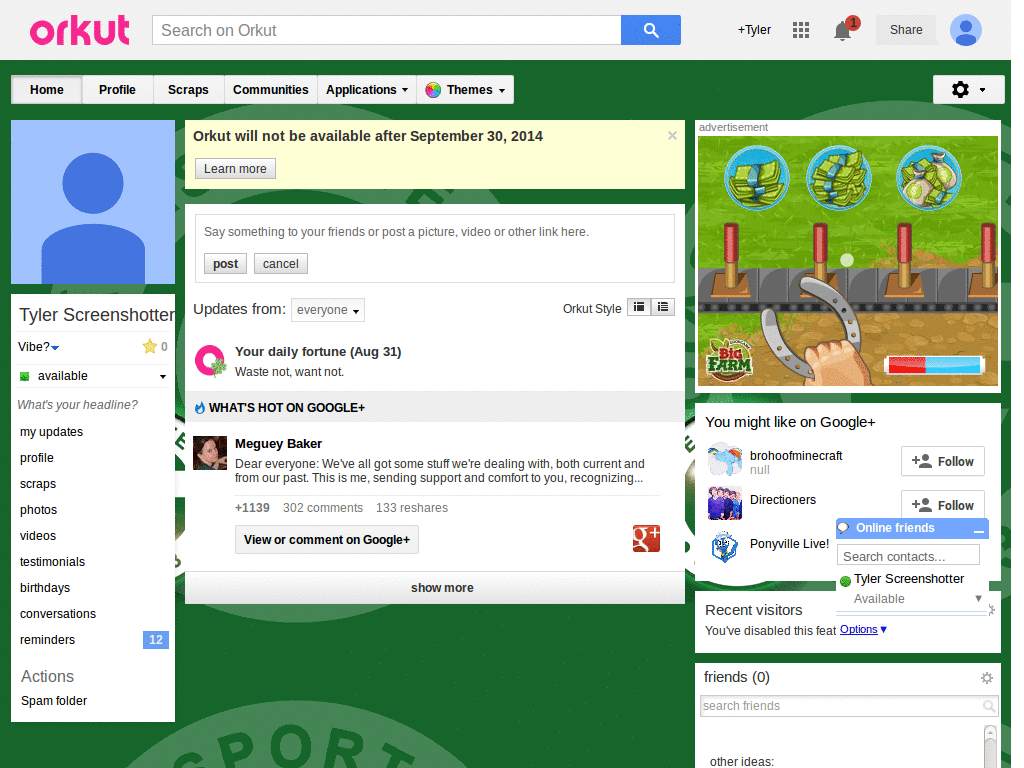Screen dimensions: 1024x768
Task: Focus the Search on Orkut field
Action: coord(387,30)
